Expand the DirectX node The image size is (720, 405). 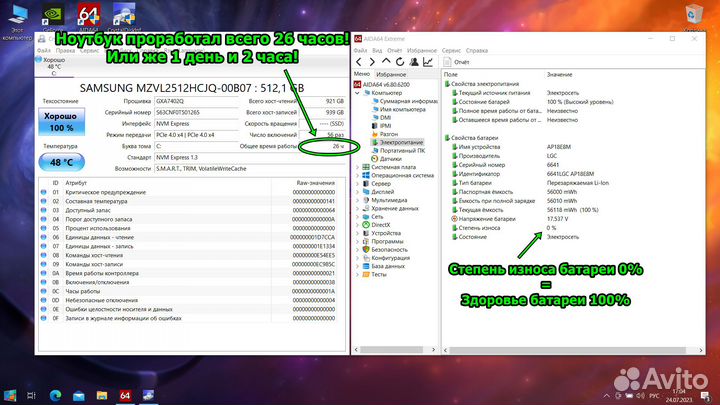357,225
